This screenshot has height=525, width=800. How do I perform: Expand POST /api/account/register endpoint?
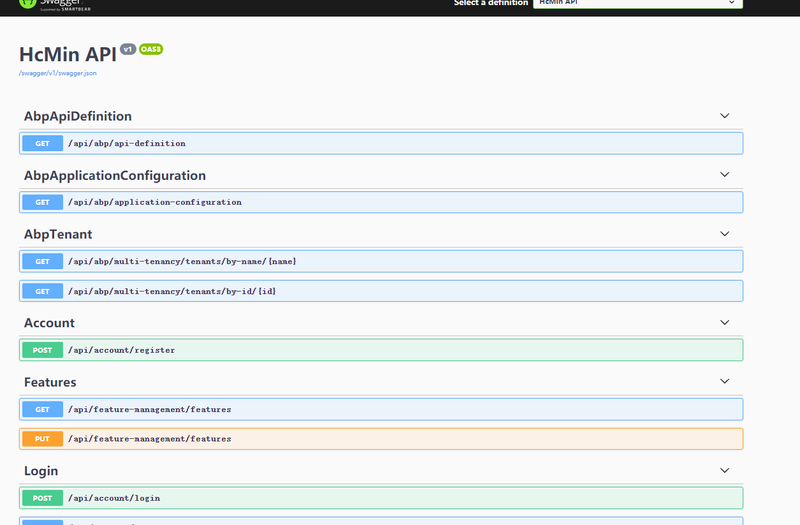tap(381, 350)
